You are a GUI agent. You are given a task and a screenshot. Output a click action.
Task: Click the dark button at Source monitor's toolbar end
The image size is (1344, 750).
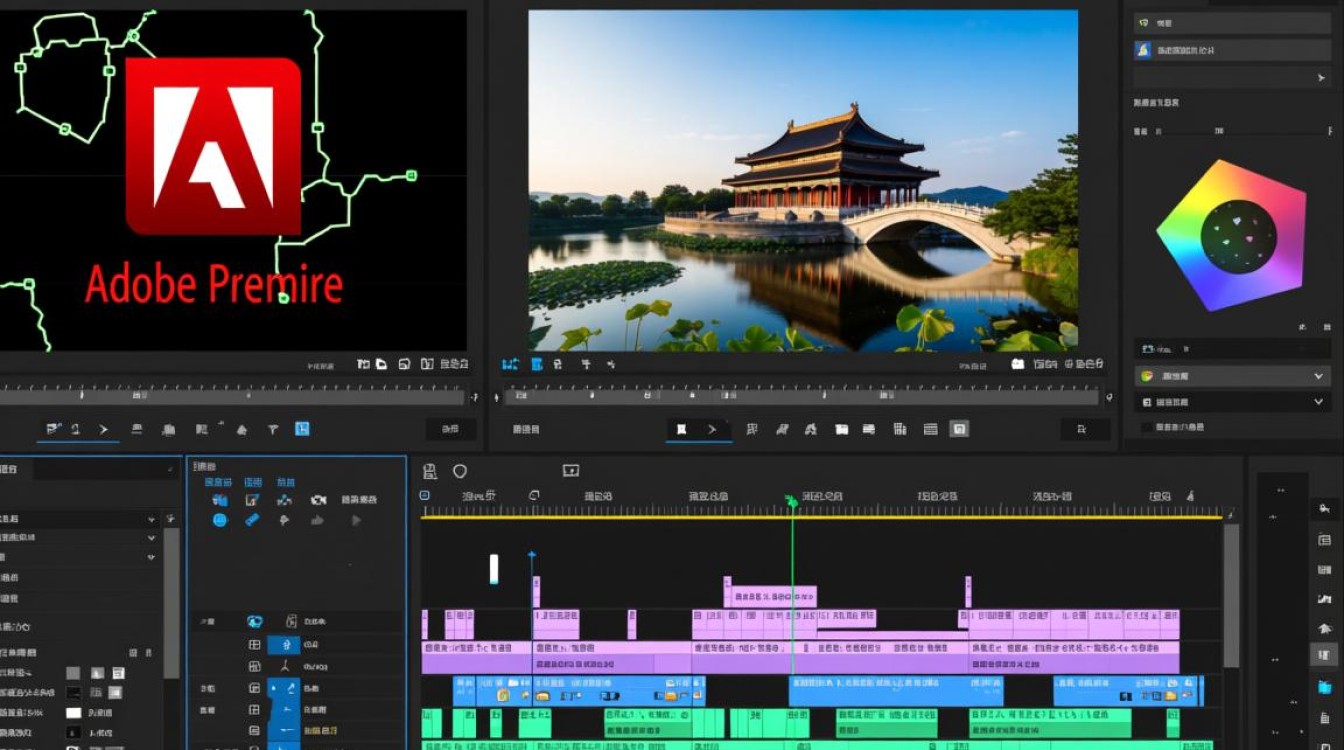pyautogui.click(x=451, y=429)
